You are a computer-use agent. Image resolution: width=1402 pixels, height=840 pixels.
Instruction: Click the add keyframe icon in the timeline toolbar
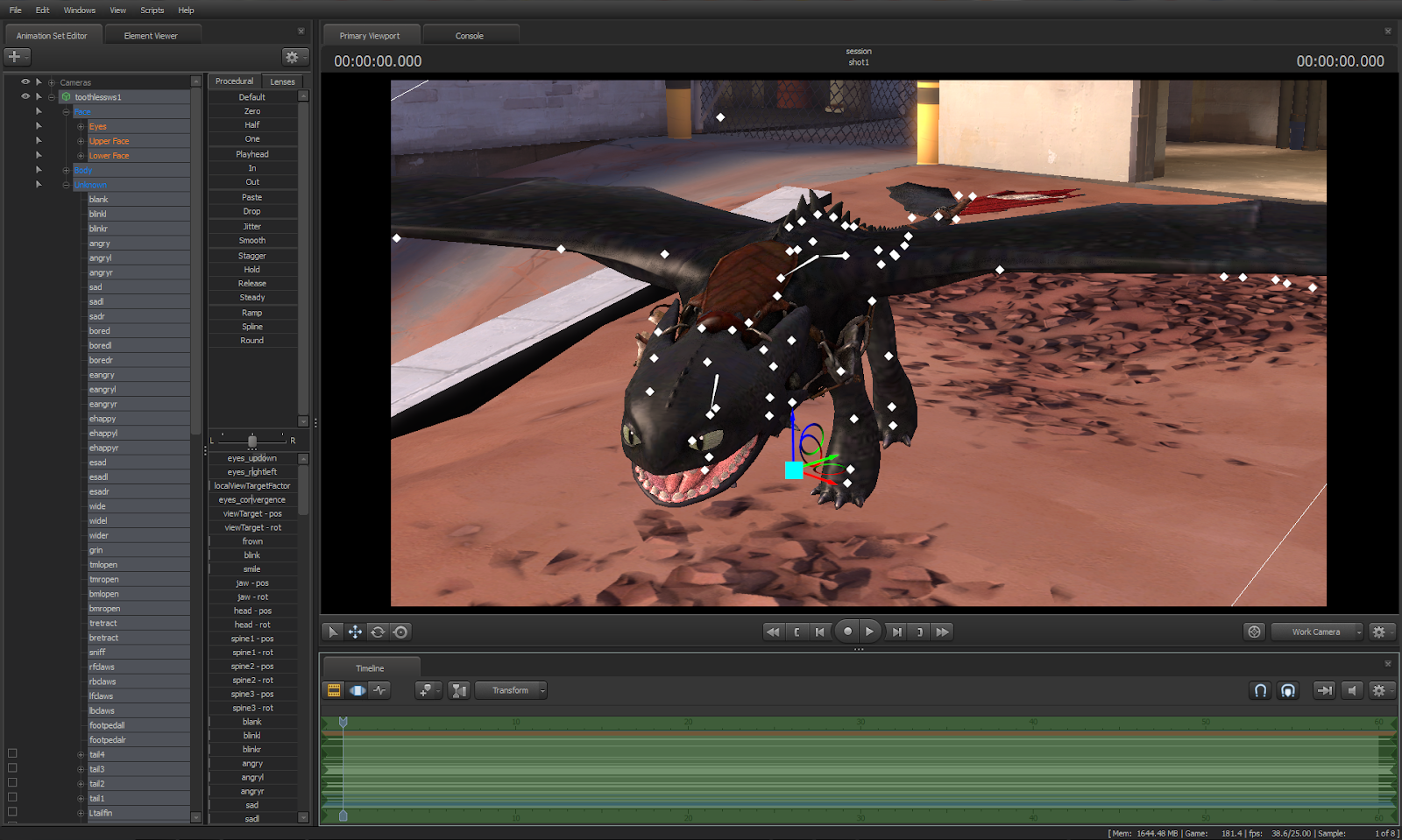click(425, 690)
